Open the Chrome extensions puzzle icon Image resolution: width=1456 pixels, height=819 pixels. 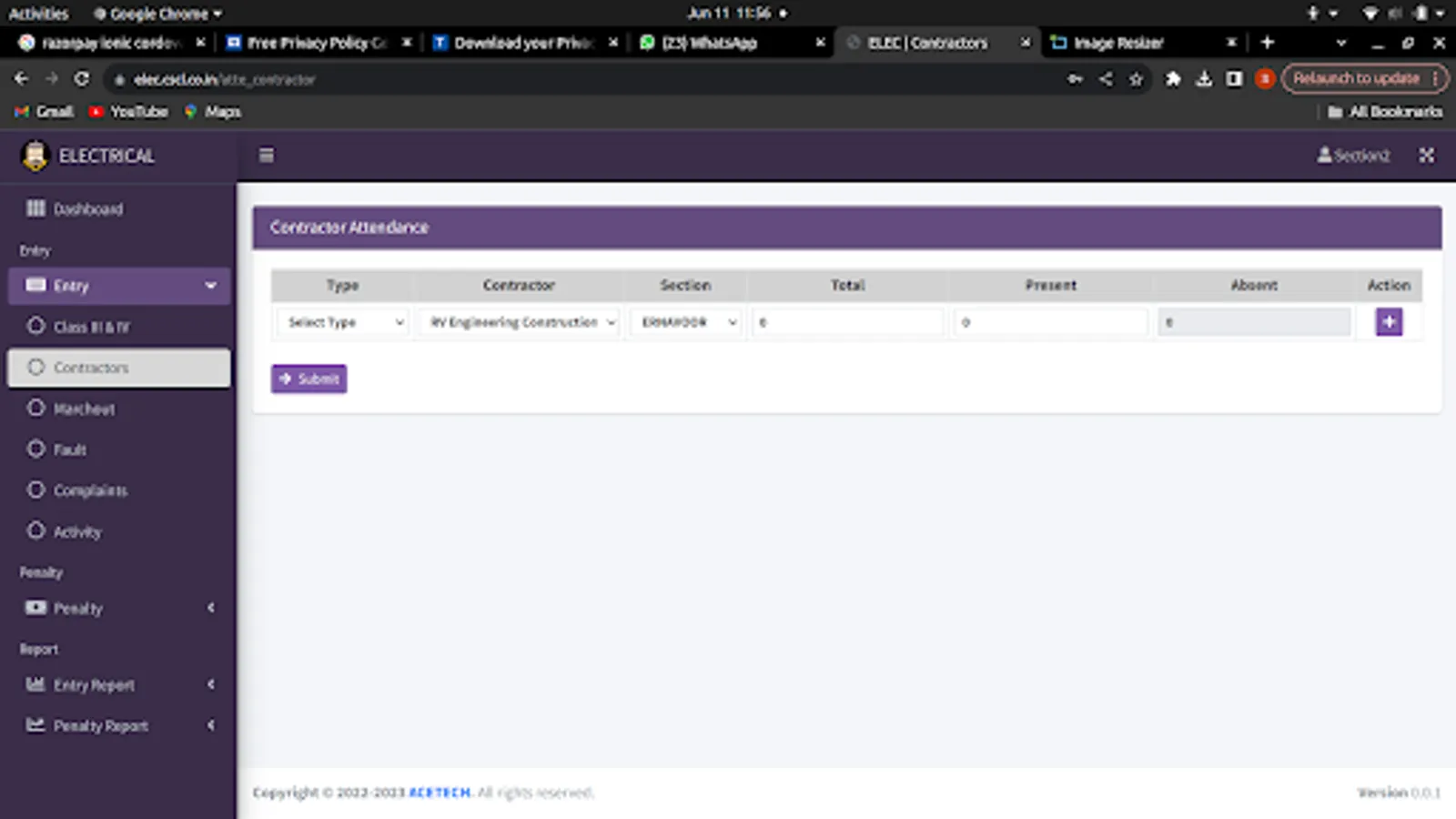(1173, 79)
